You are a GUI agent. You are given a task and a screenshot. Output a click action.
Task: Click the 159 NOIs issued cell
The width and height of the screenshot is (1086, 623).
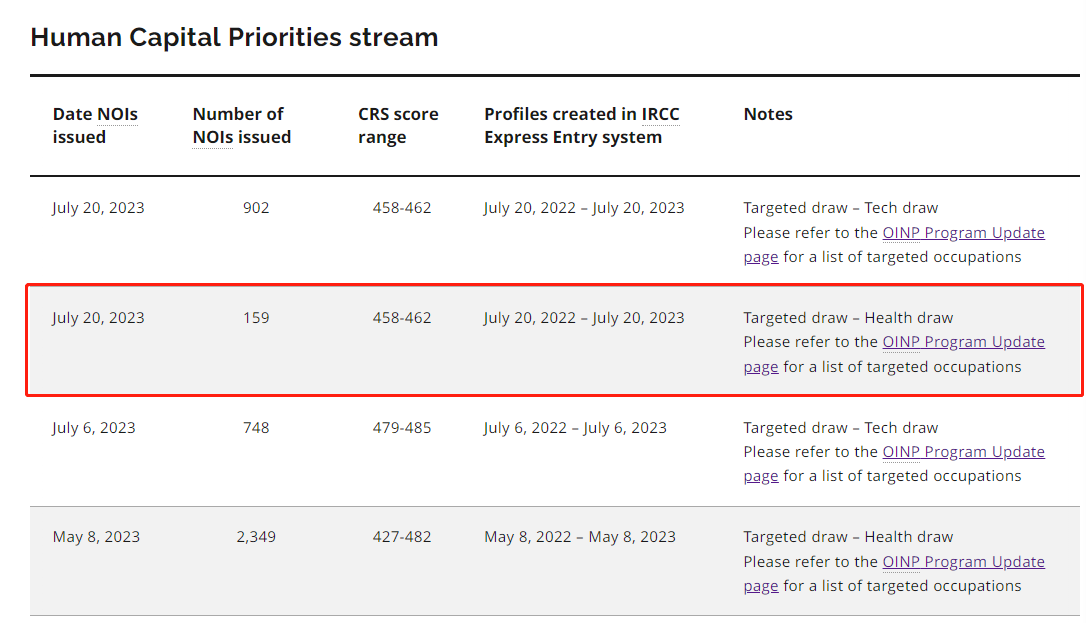point(256,318)
